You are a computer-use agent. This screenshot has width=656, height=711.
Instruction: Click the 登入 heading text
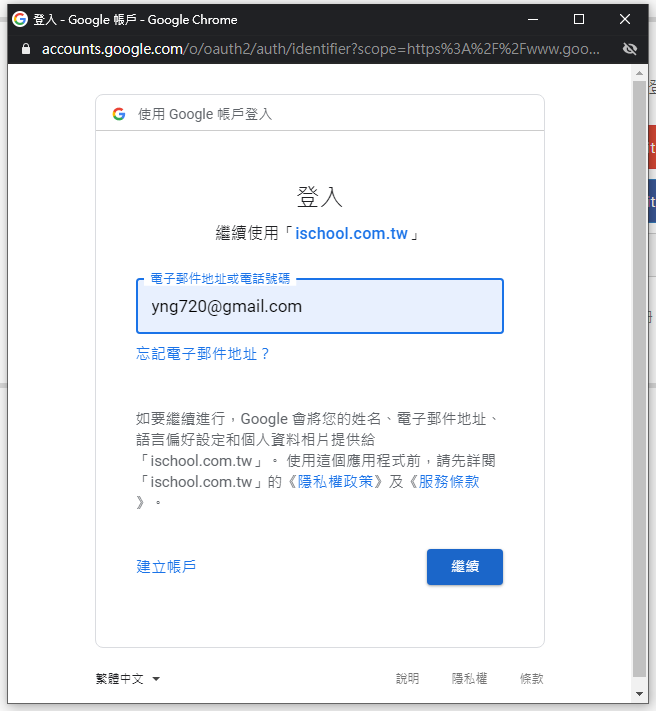(x=320, y=197)
